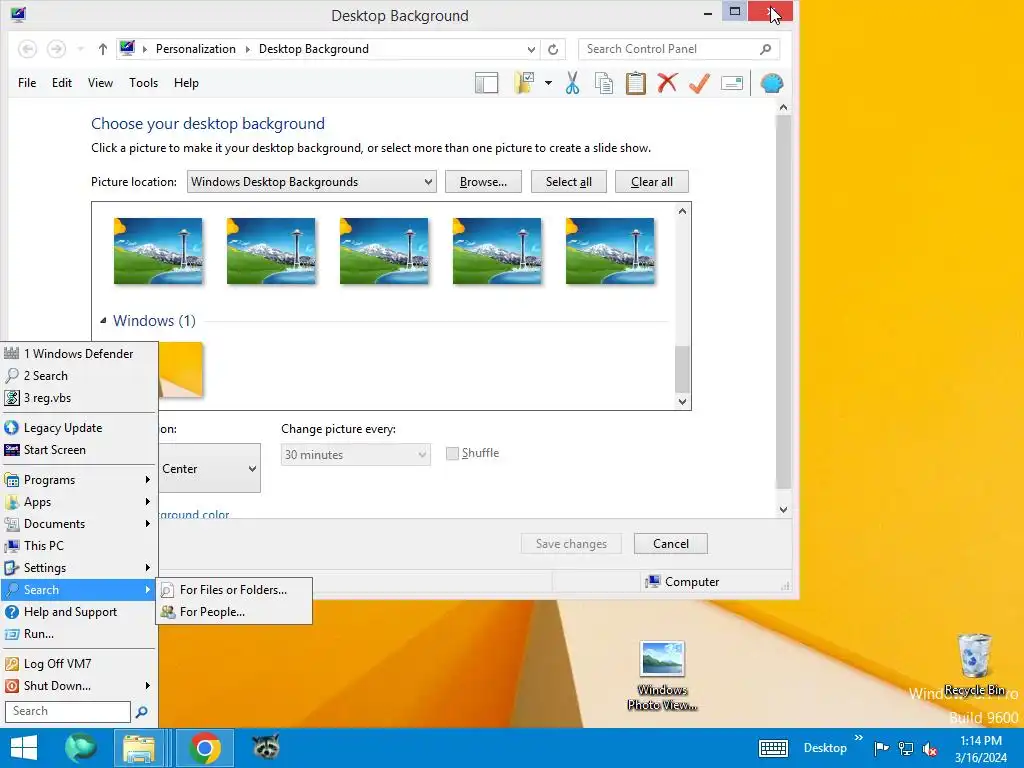Click the network tray icon
This screenshot has height=768, width=1024.
[906, 748]
